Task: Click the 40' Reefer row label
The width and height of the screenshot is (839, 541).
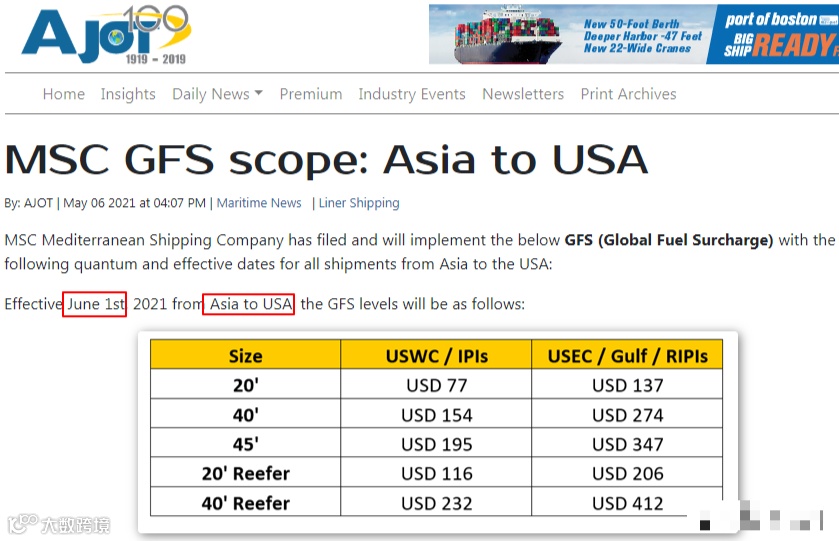Action: pyautogui.click(x=246, y=503)
